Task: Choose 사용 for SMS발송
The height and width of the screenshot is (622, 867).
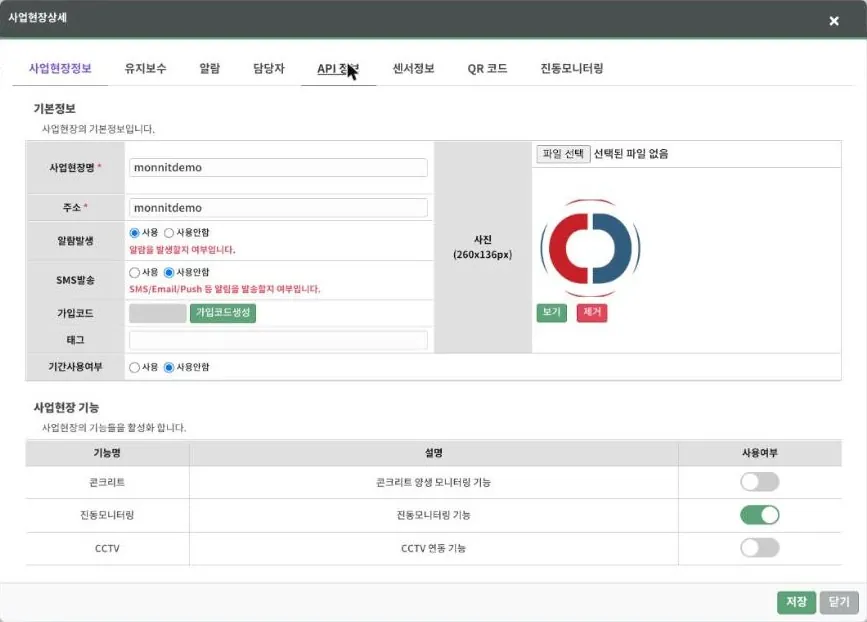Action: [134, 273]
